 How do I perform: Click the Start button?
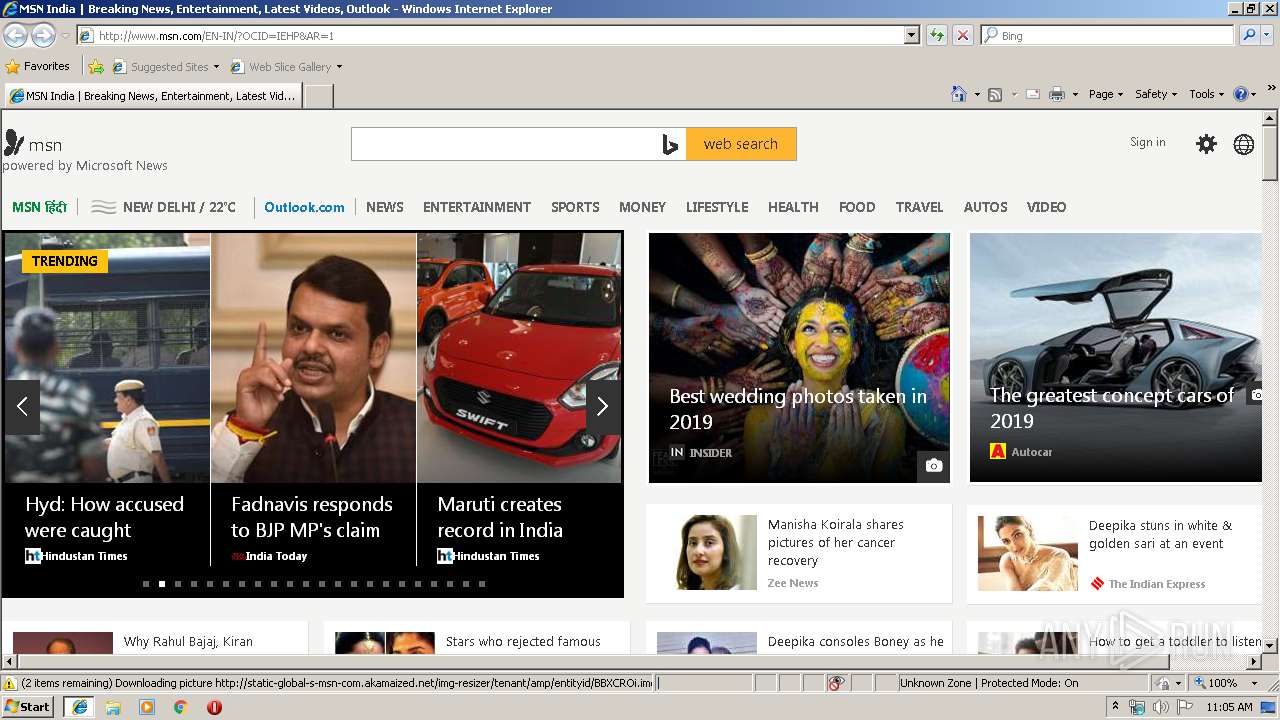coord(28,707)
